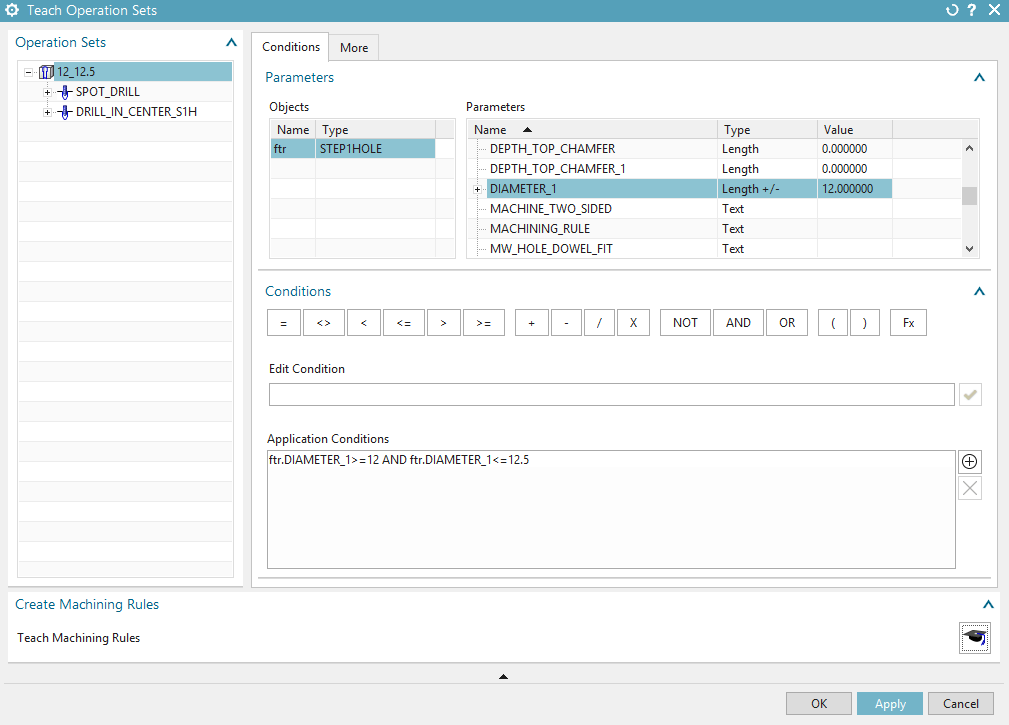Insert the Fx function operator
This screenshot has height=725, width=1009.
coord(908,323)
